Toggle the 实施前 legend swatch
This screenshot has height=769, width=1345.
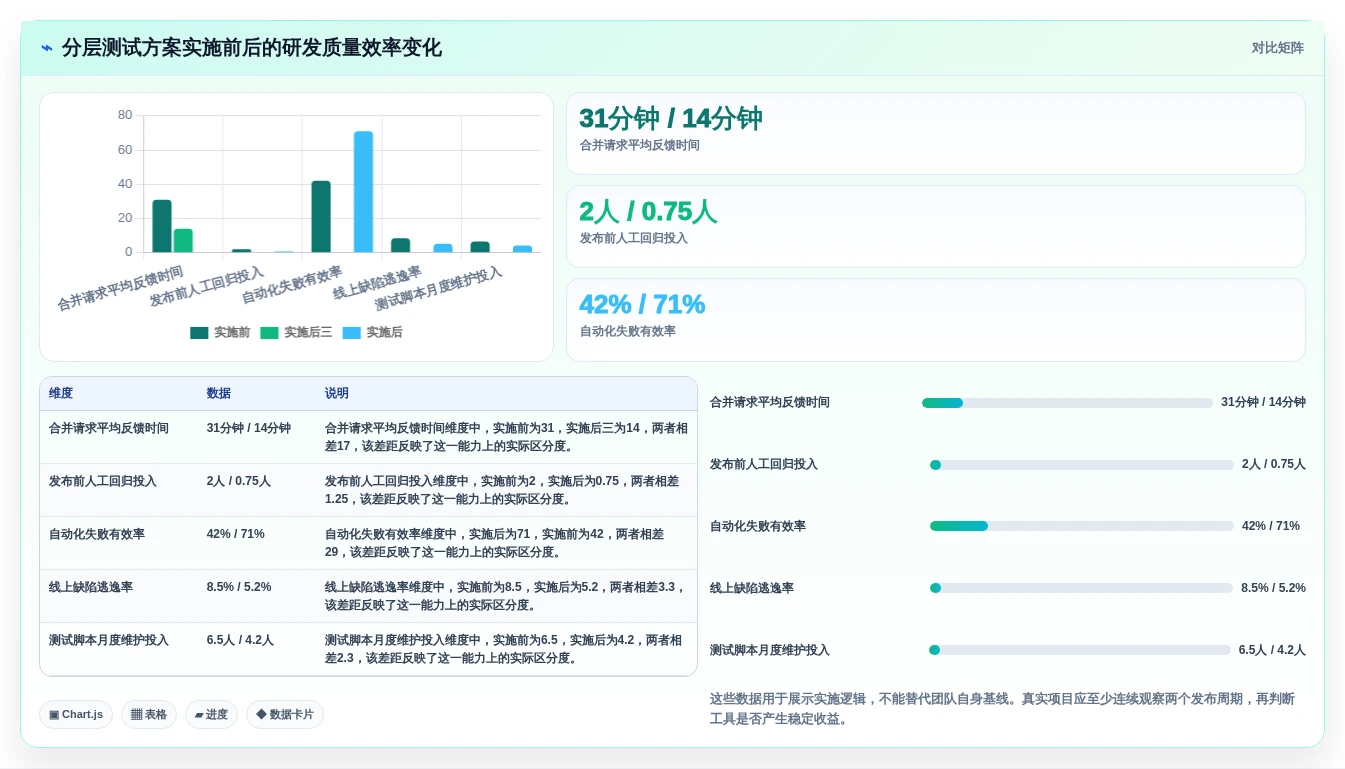tap(199, 333)
